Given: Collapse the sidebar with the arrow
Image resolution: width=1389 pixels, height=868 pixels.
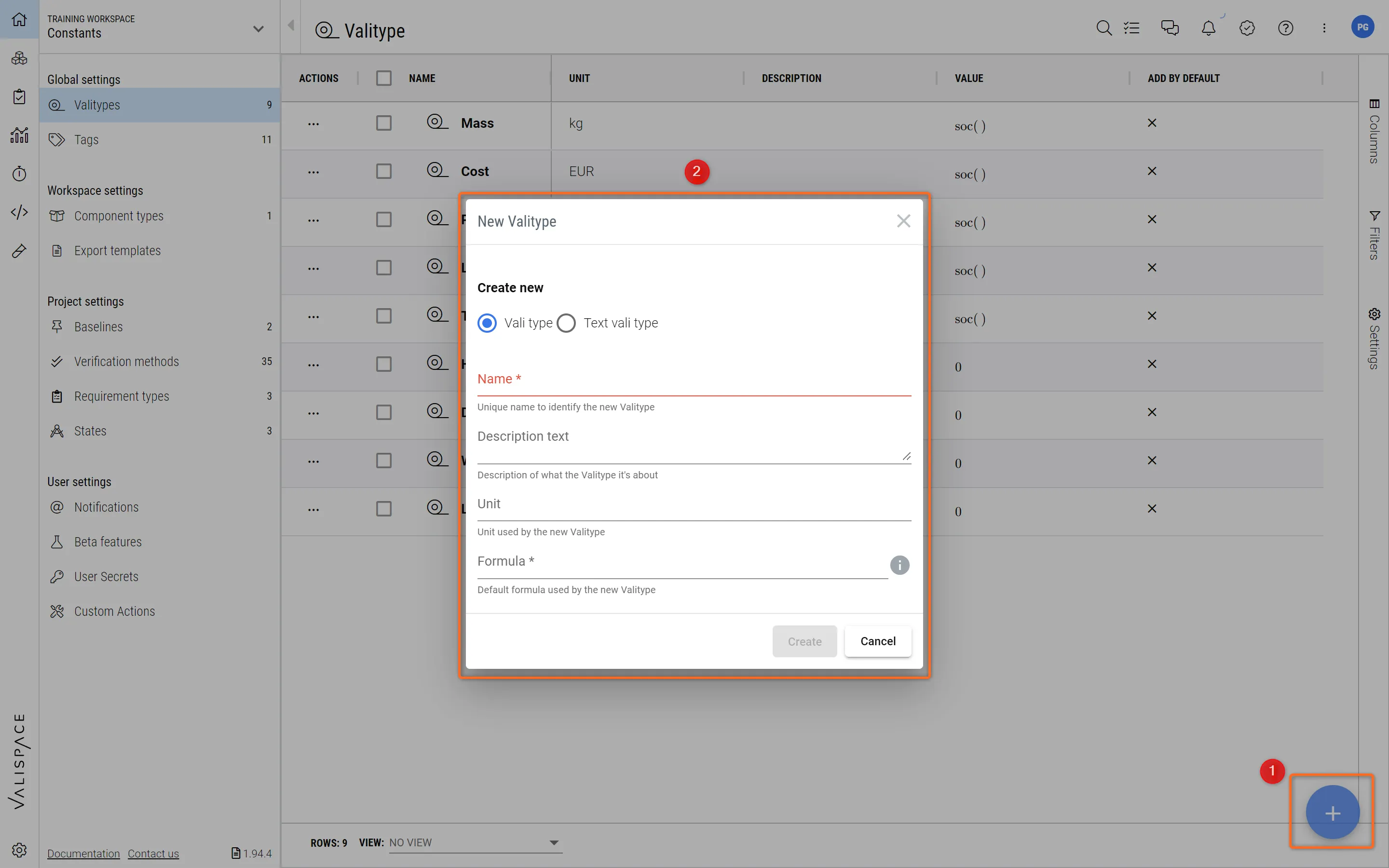Looking at the screenshot, I should [291, 25].
